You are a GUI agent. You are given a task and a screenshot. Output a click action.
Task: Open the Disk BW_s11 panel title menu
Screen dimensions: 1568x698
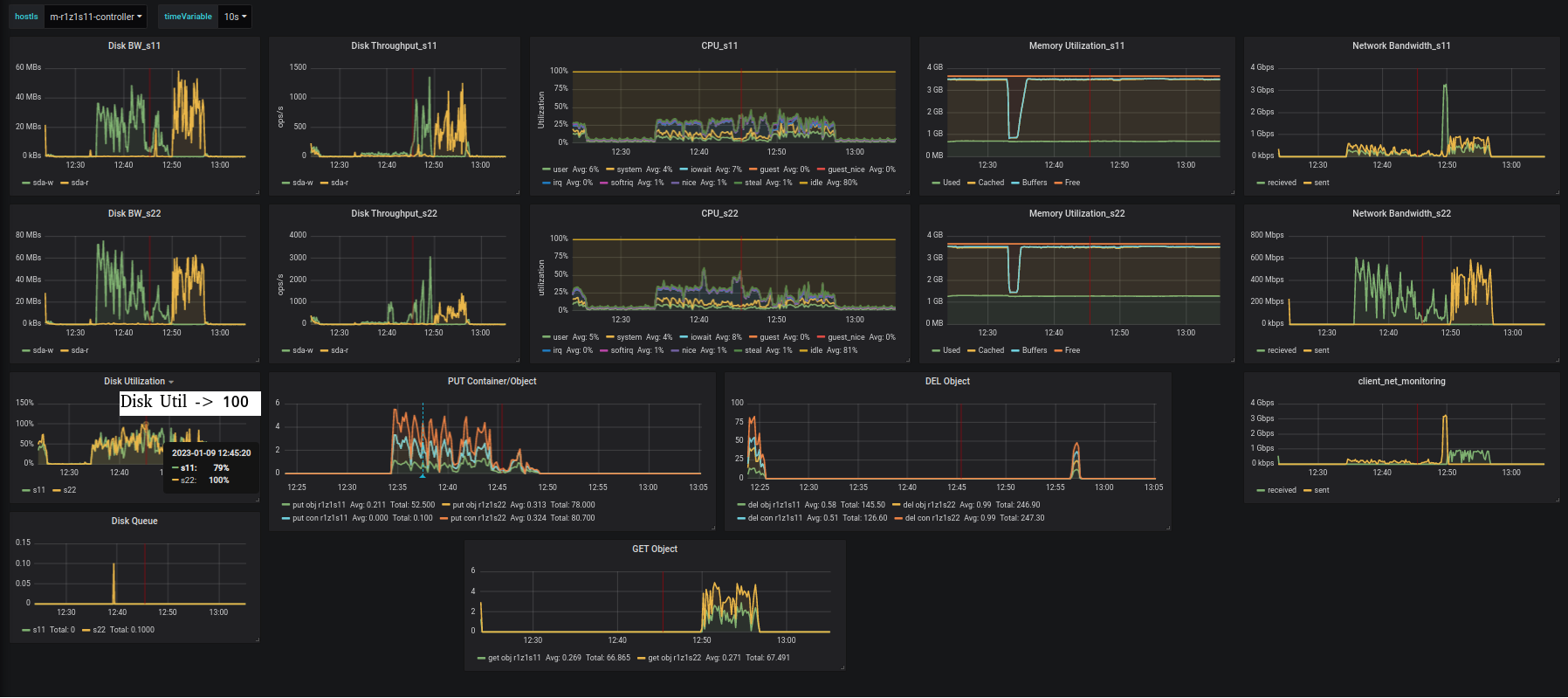click(134, 46)
